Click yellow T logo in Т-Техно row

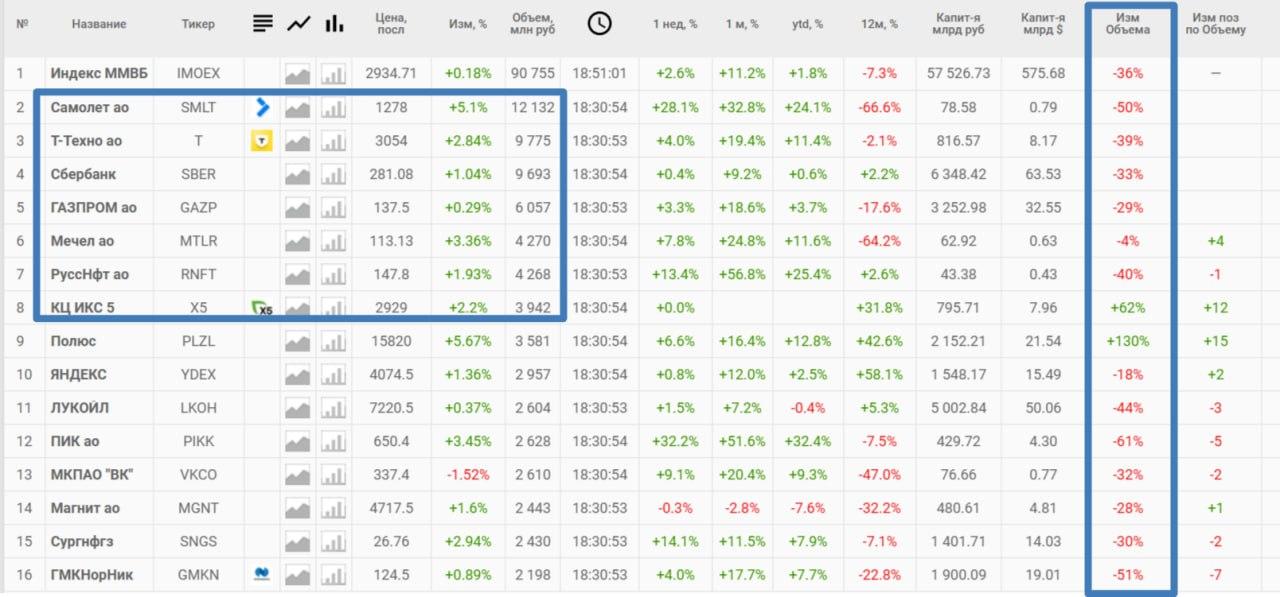click(x=261, y=141)
